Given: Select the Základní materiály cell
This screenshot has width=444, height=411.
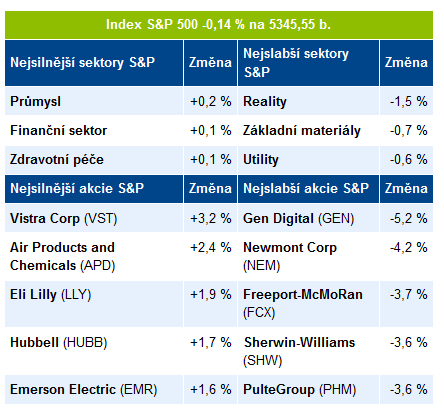Looking at the screenshot, I should pos(308,130).
